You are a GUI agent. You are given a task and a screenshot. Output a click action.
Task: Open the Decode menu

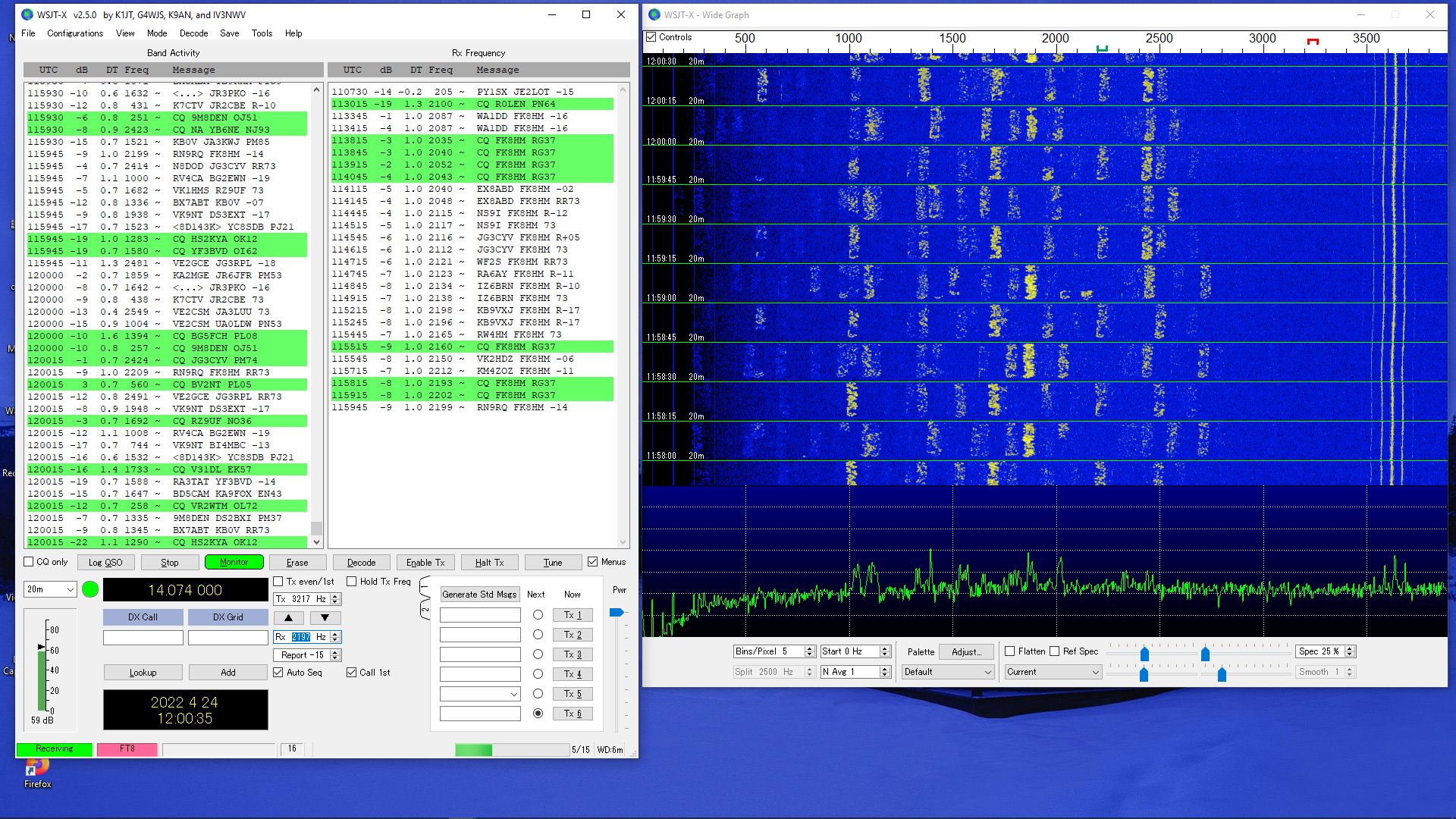pos(193,33)
